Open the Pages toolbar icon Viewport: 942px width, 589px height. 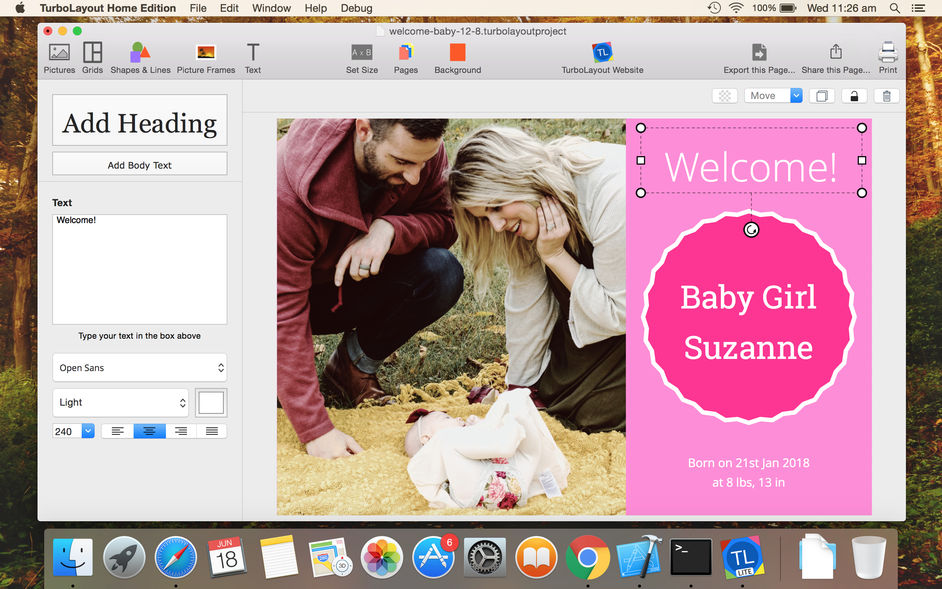coord(406,58)
